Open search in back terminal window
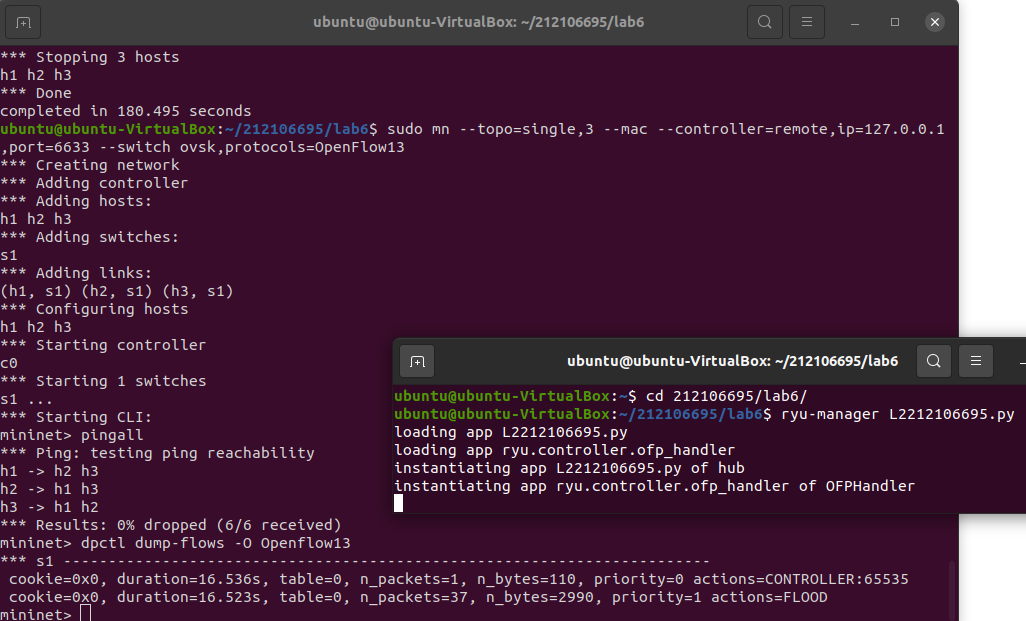 764,22
